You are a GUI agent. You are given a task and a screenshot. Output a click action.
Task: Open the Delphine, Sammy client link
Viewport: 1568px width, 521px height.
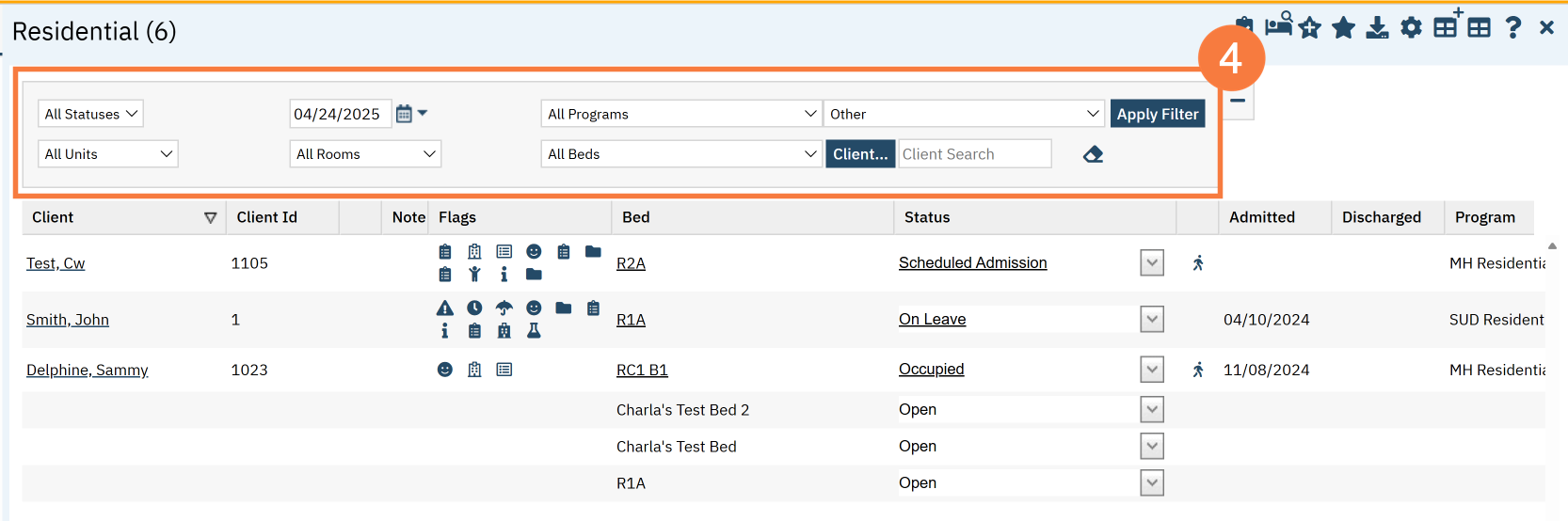[88, 370]
